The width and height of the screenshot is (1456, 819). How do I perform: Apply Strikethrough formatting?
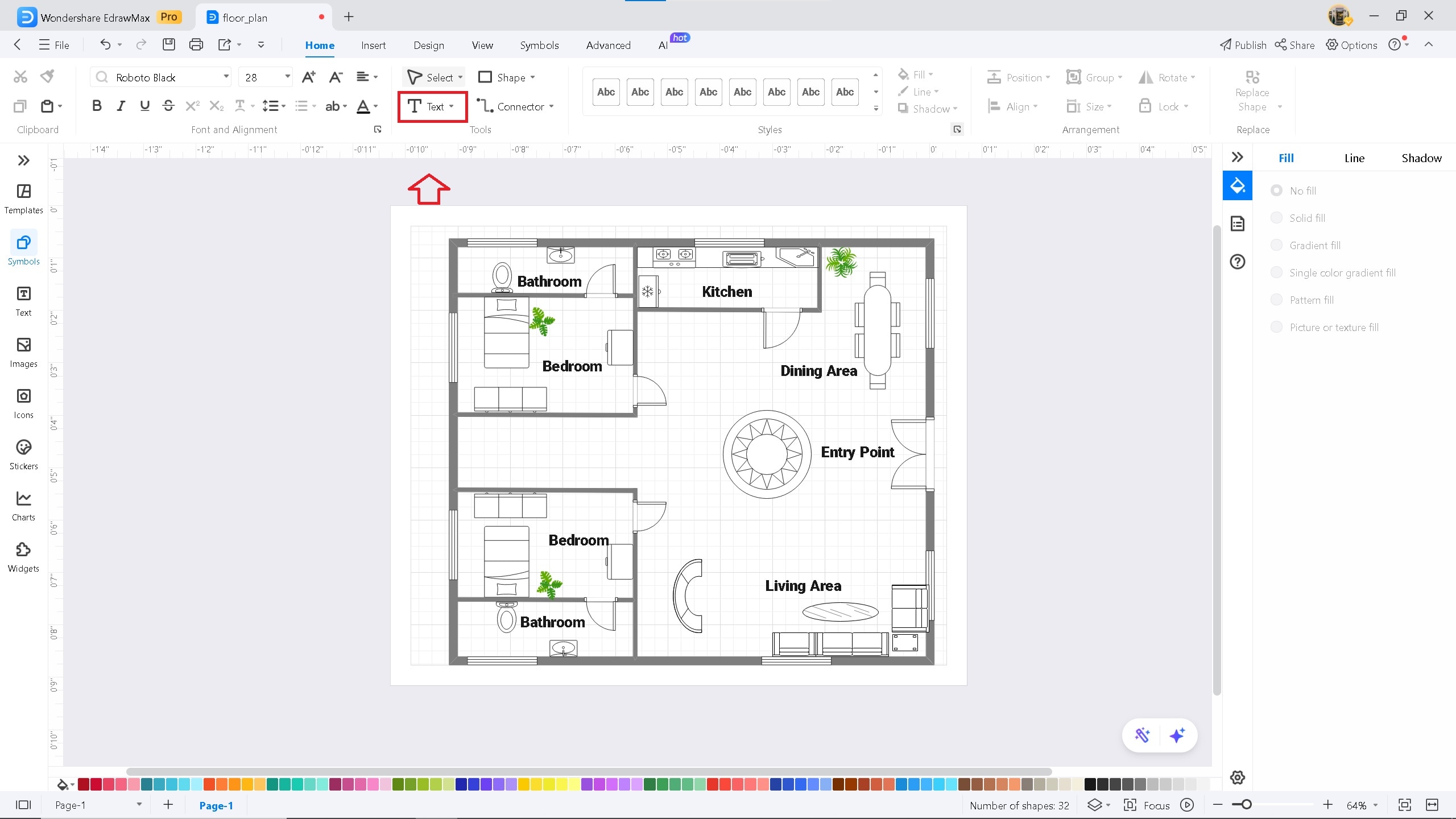(x=168, y=106)
